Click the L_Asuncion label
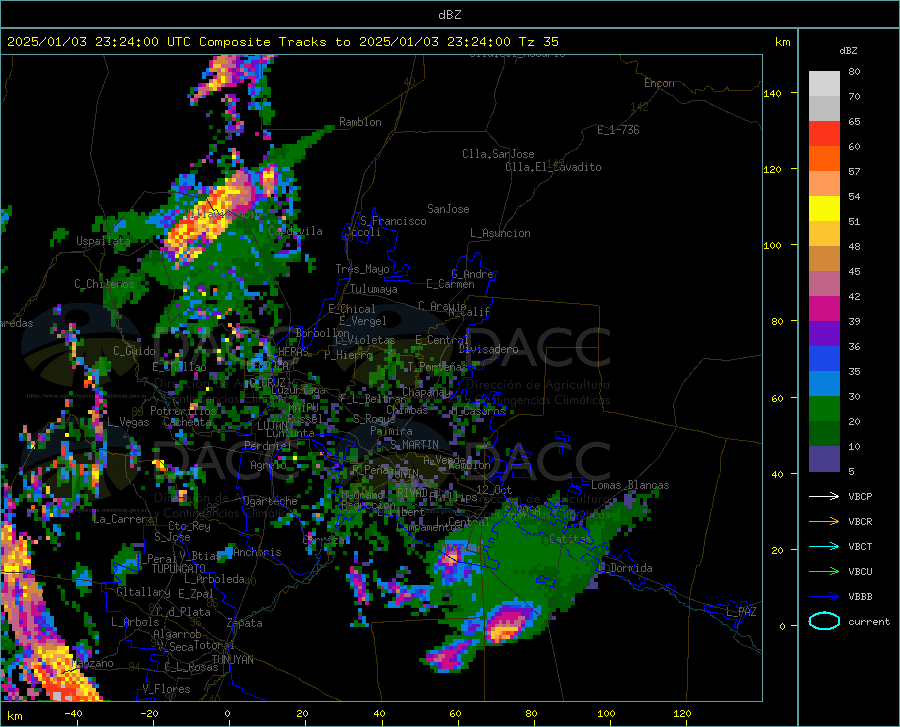Screen dimensions: 900x727 point(500,233)
